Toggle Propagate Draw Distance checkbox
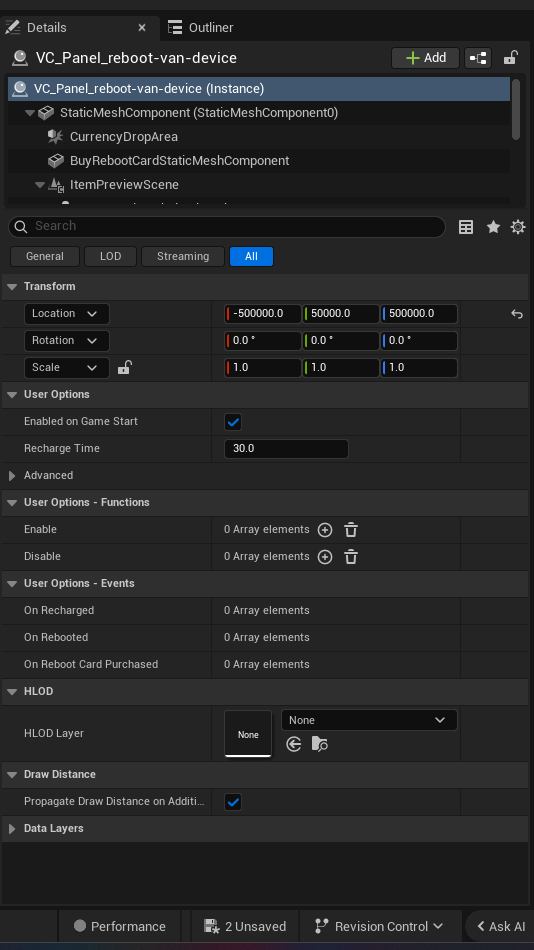This screenshot has width=534, height=950. coord(233,802)
